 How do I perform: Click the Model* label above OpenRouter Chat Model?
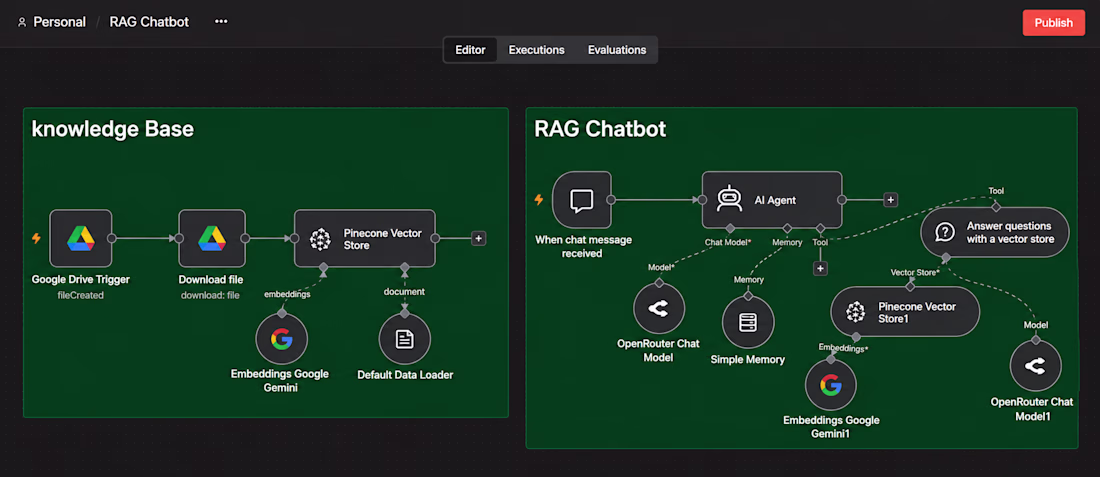(x=660, y=267)
